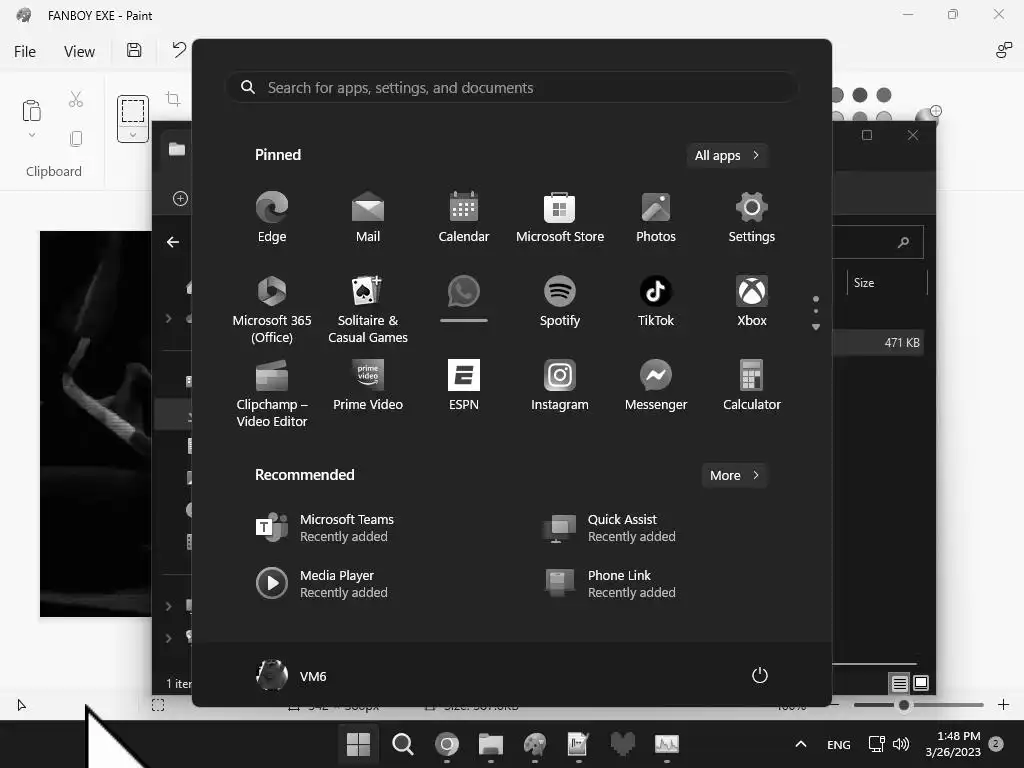1024x768 pixels.
Task: Open recommended Quick Assist
Action: [x=610, y=528]
